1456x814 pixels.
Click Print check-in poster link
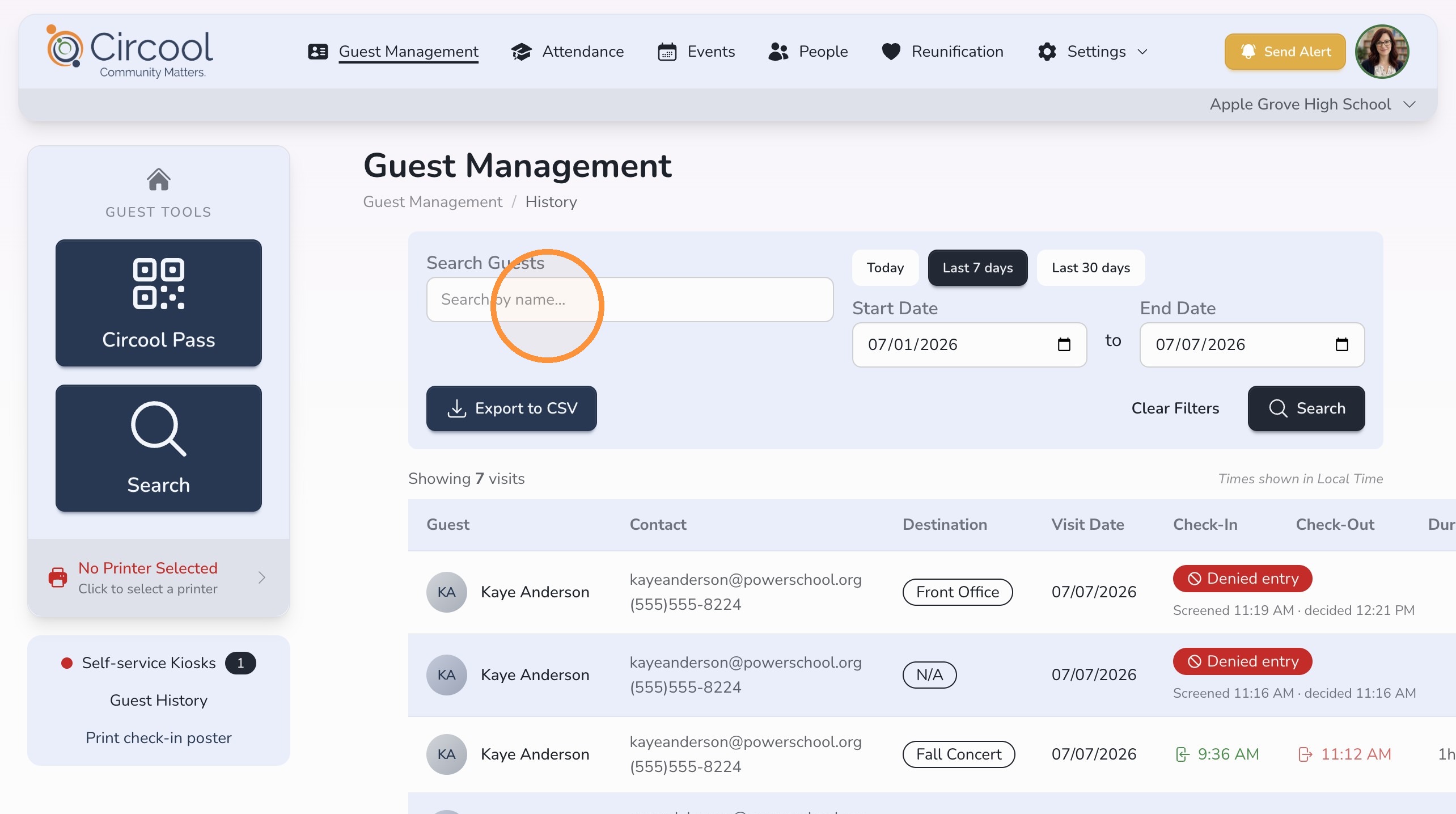tap(159, 738)
